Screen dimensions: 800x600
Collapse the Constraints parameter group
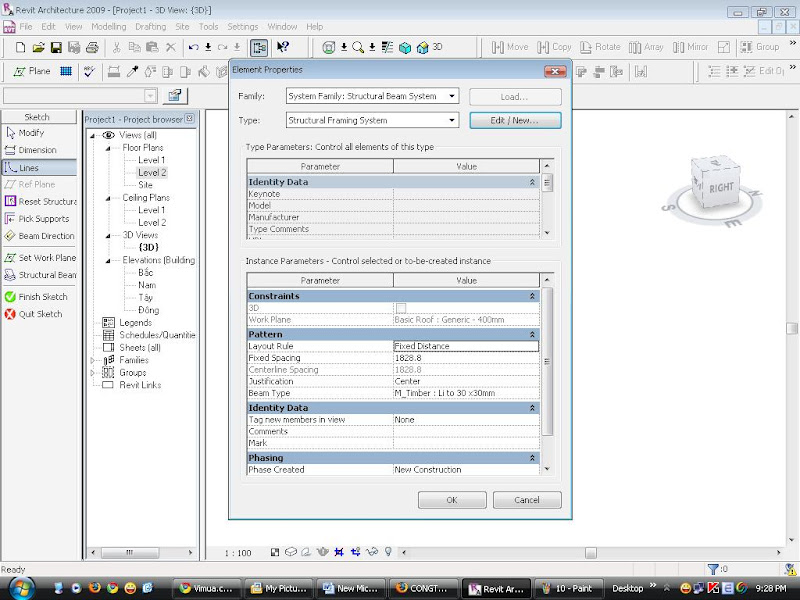(x=532, y=296)
